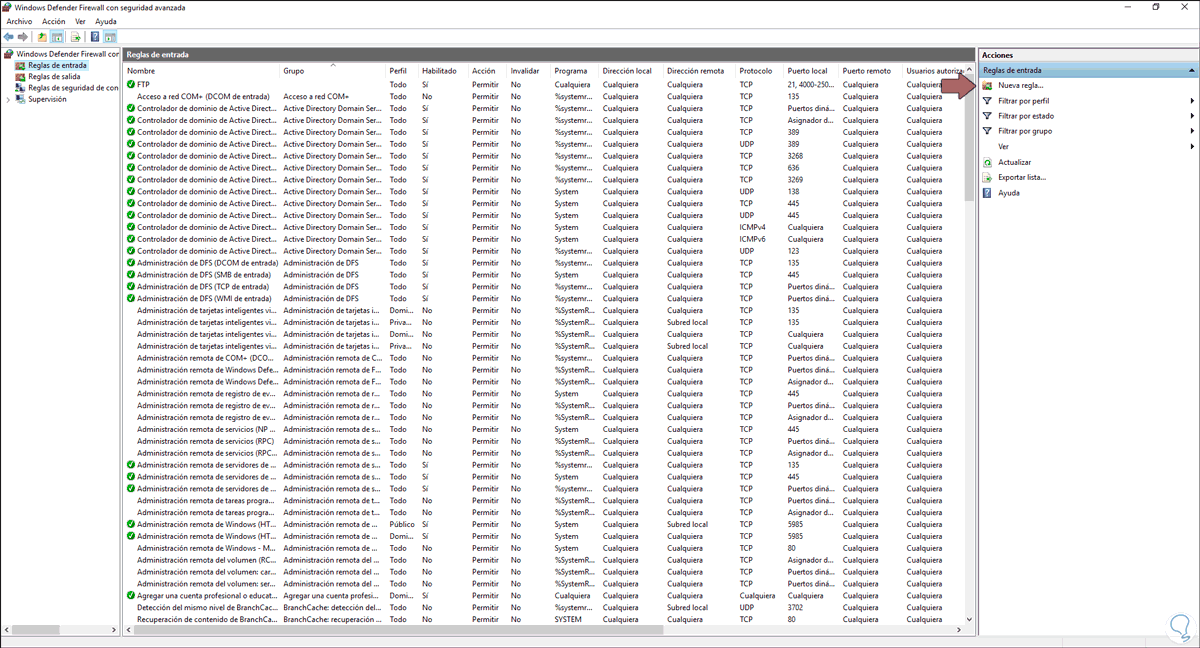The image size is (1200, 648).
Task: Click the 3268 local port cell
Action: tap(795, 156)
